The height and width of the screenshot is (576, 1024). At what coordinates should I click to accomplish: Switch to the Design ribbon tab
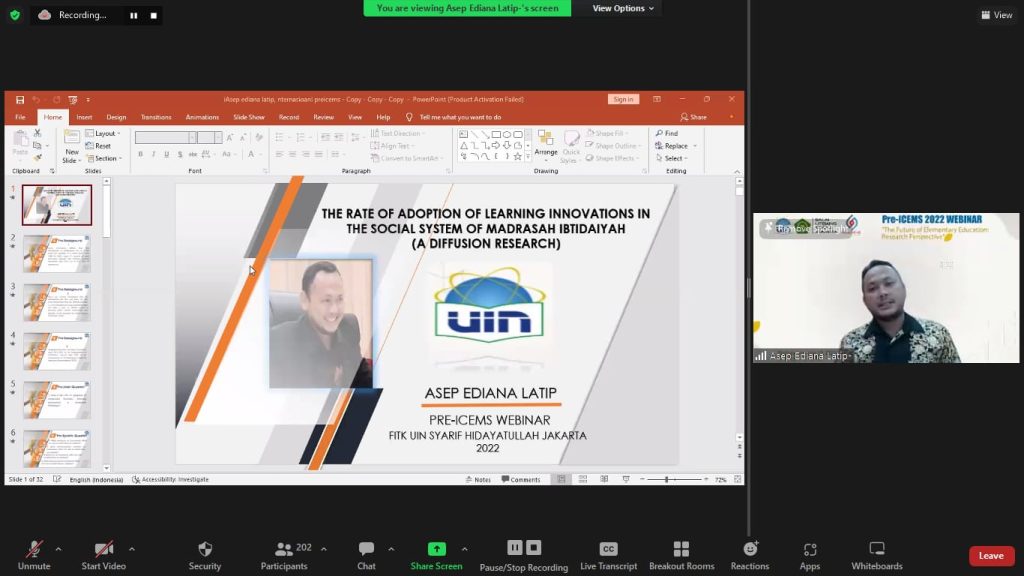(x=116, y=118)
